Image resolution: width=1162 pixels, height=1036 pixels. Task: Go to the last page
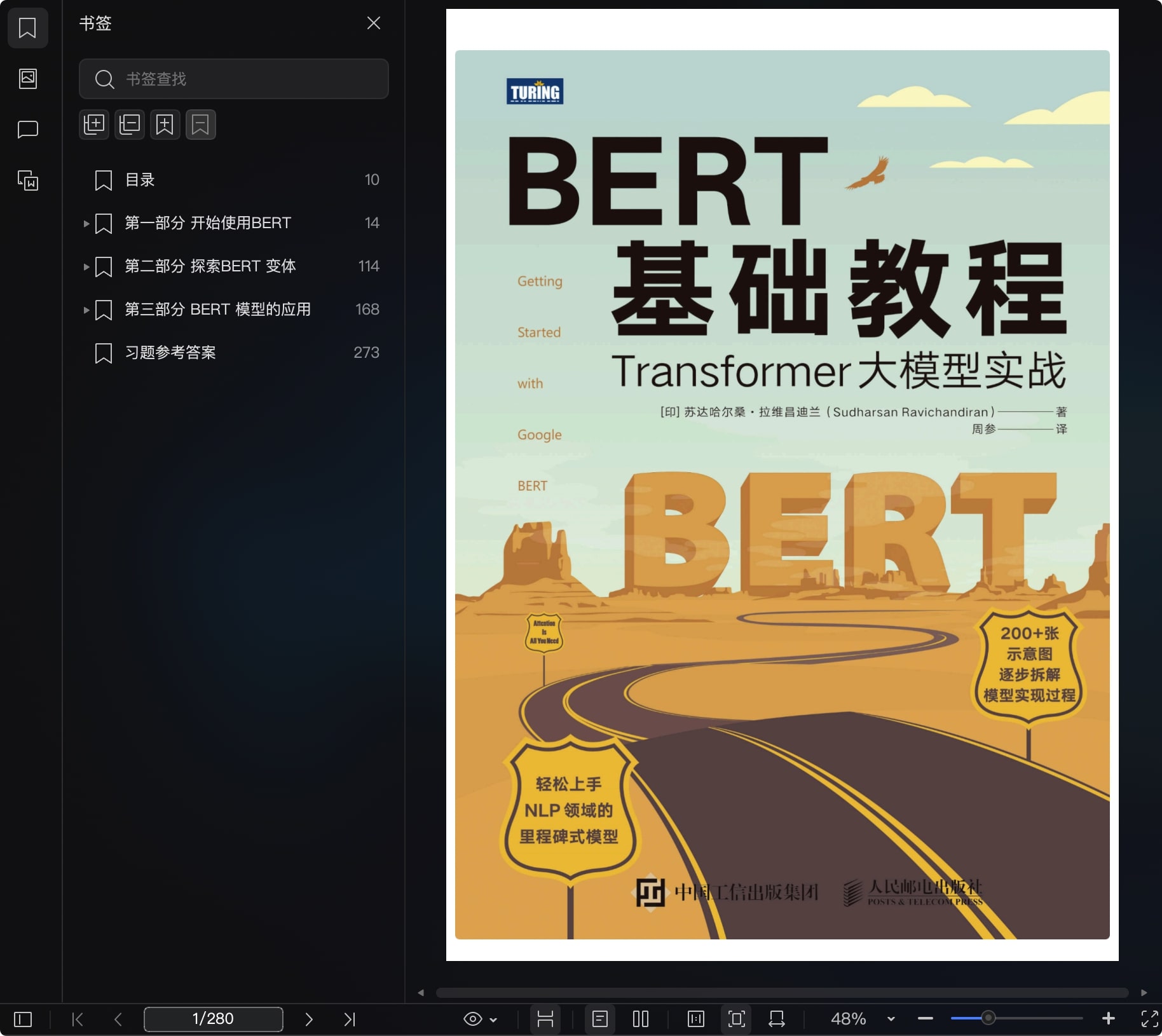tap(350, 1019)
